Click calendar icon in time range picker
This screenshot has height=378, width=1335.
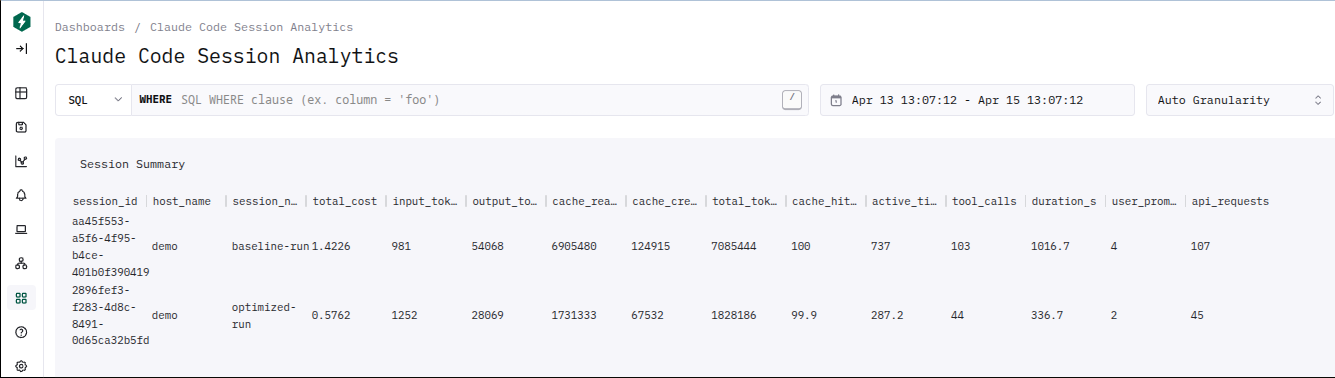[x=836, y=101]
